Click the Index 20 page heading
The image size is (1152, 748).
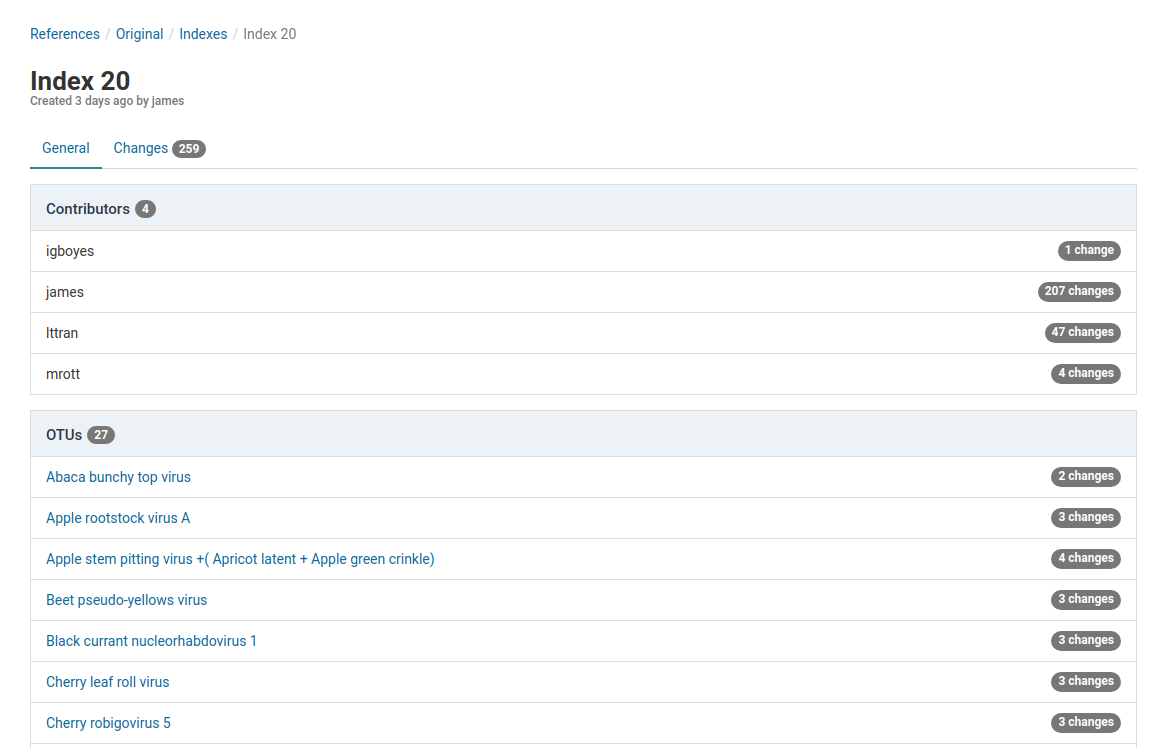click(x=80, y=80)
